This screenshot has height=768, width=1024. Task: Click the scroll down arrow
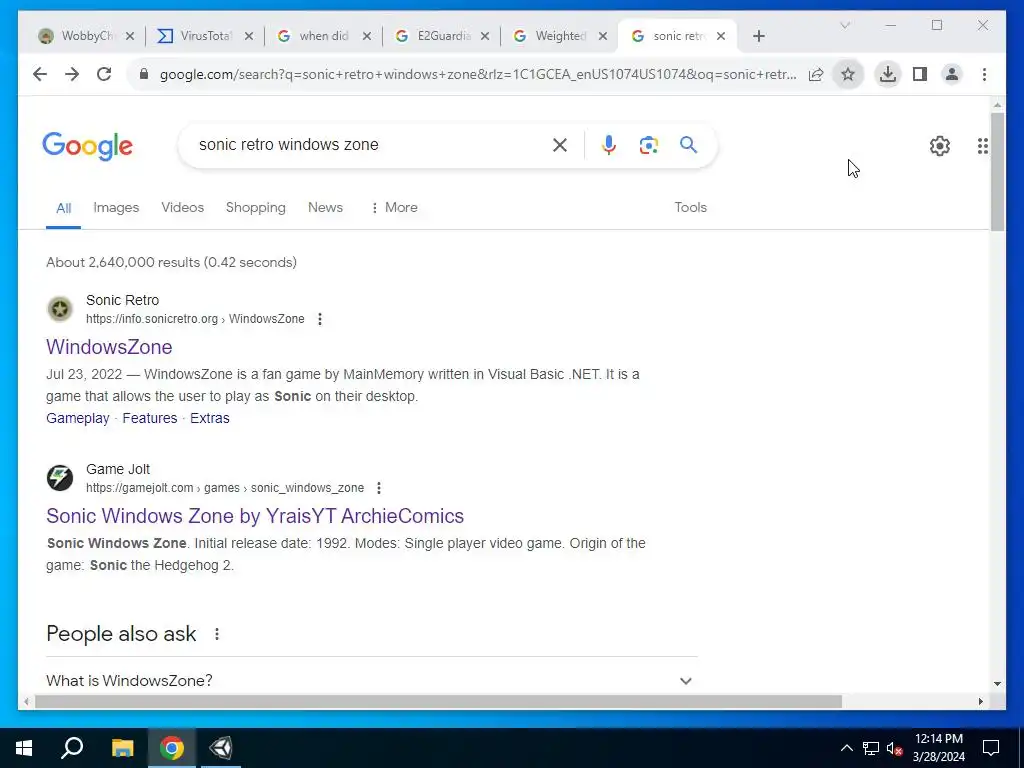pos(997,684)
